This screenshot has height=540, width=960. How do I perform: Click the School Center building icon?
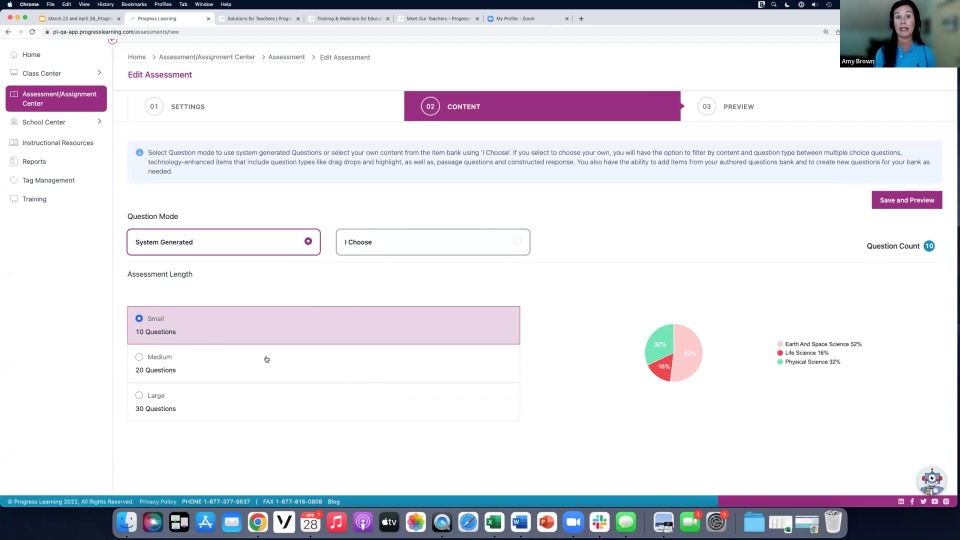click(x=14, y=122)
